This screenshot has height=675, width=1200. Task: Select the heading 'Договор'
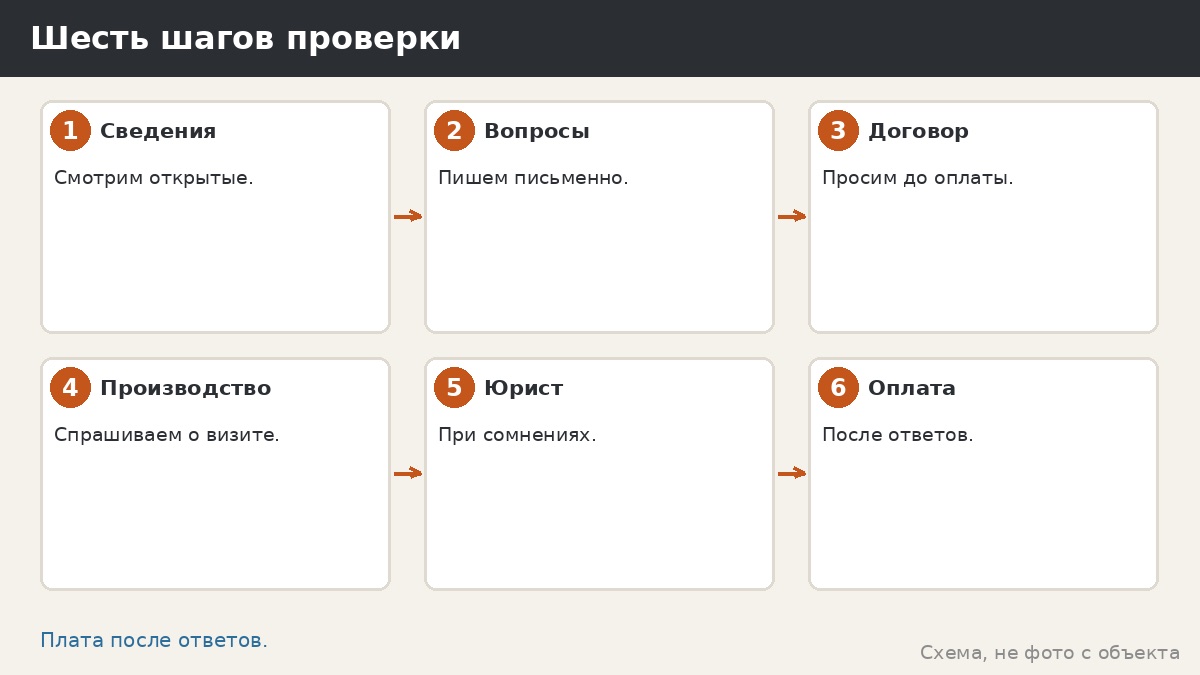(918, 131)
